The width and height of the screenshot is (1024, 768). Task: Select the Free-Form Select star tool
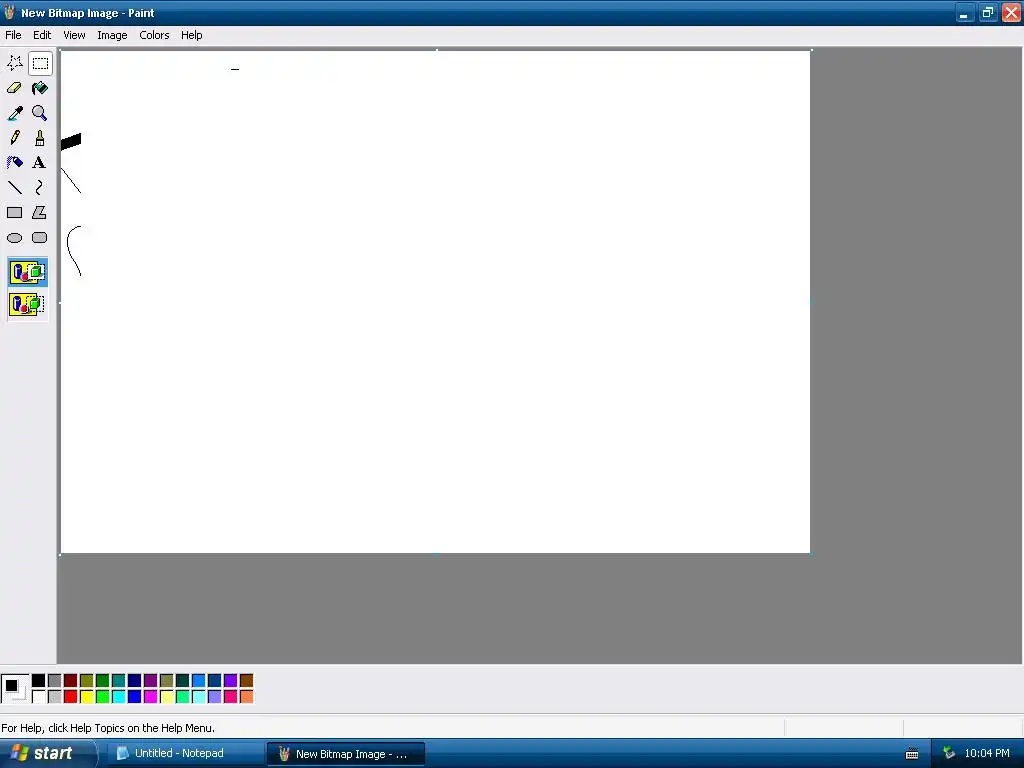point(14,63)
